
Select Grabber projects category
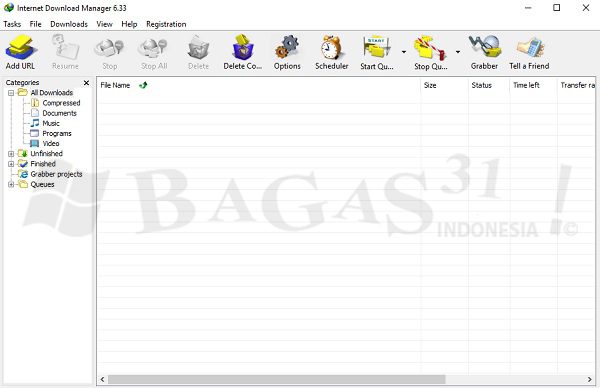pyautogui.click(x=56, y=174)
